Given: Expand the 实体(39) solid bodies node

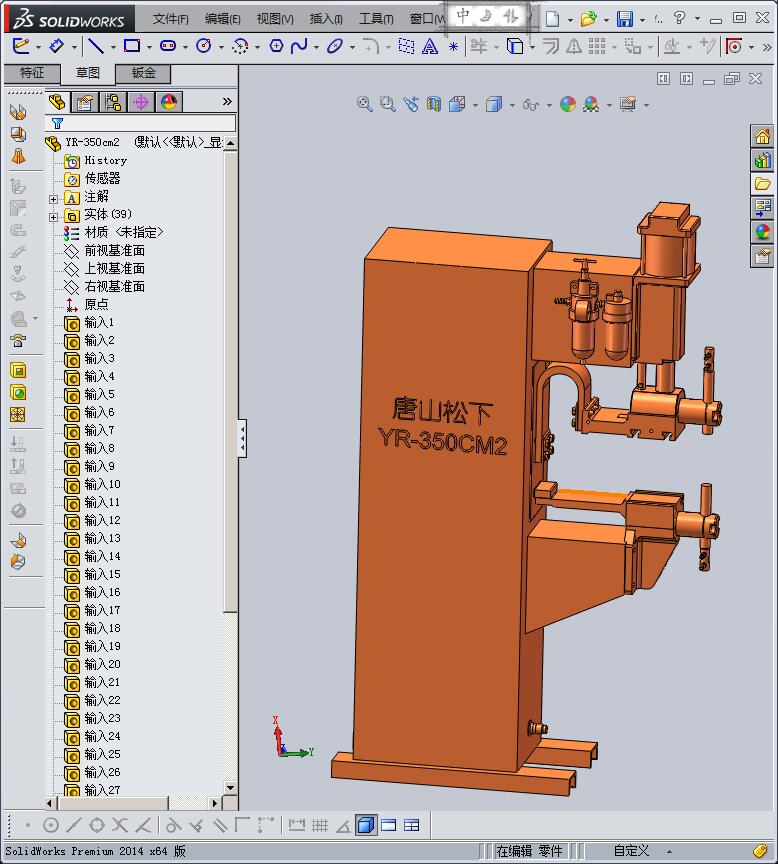Looking at the screenshot, I should click(x=53, y=217).
